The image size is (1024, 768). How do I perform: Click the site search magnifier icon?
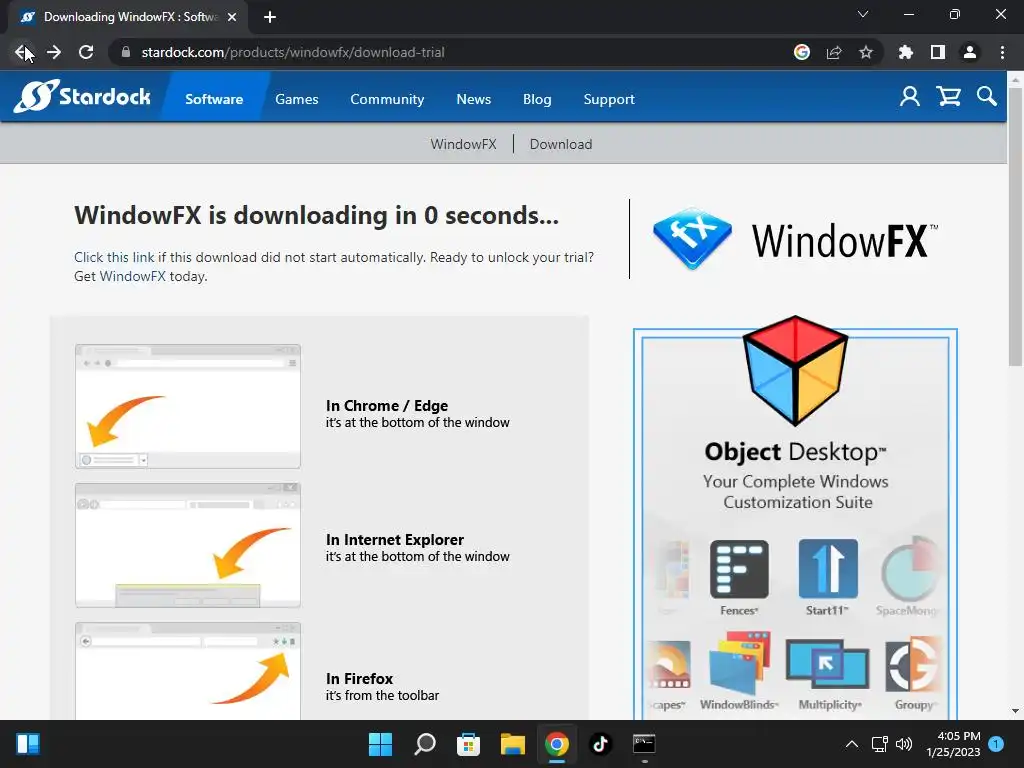[x=986, y=97]
